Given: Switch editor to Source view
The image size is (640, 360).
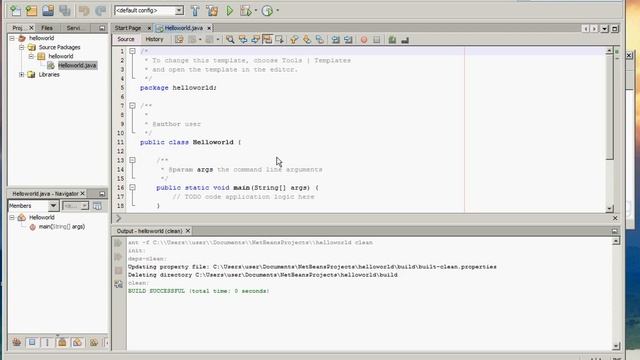Looking at the screenshot, I should point(126,39).
